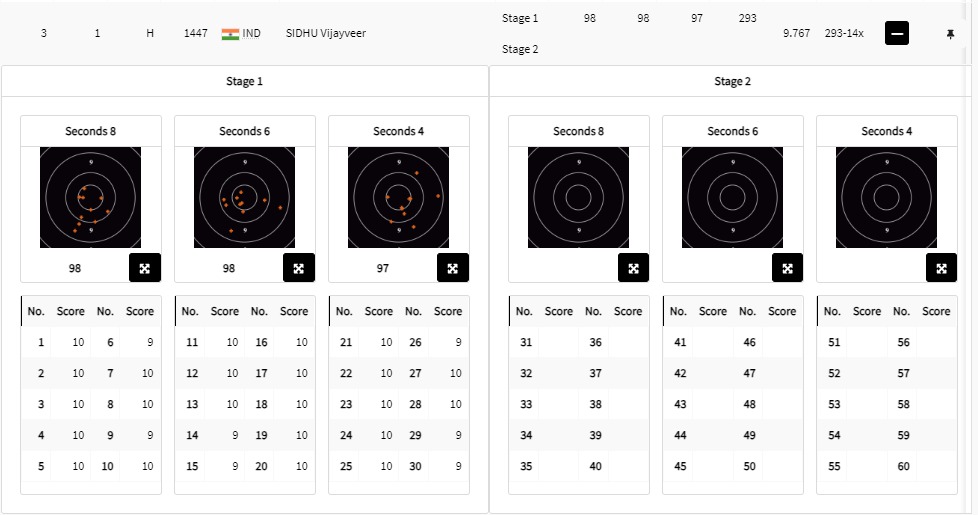Click Stage 1 label in summary row

pos(519,18)
